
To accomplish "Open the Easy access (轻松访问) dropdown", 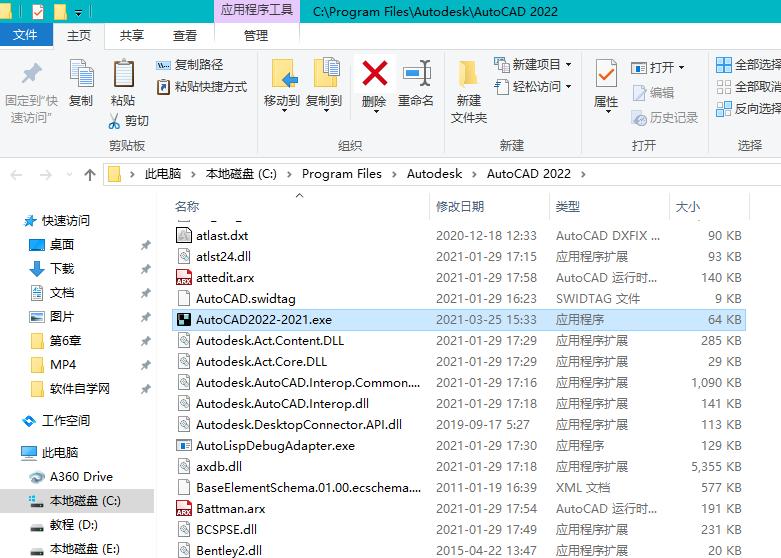I will 568,87.
